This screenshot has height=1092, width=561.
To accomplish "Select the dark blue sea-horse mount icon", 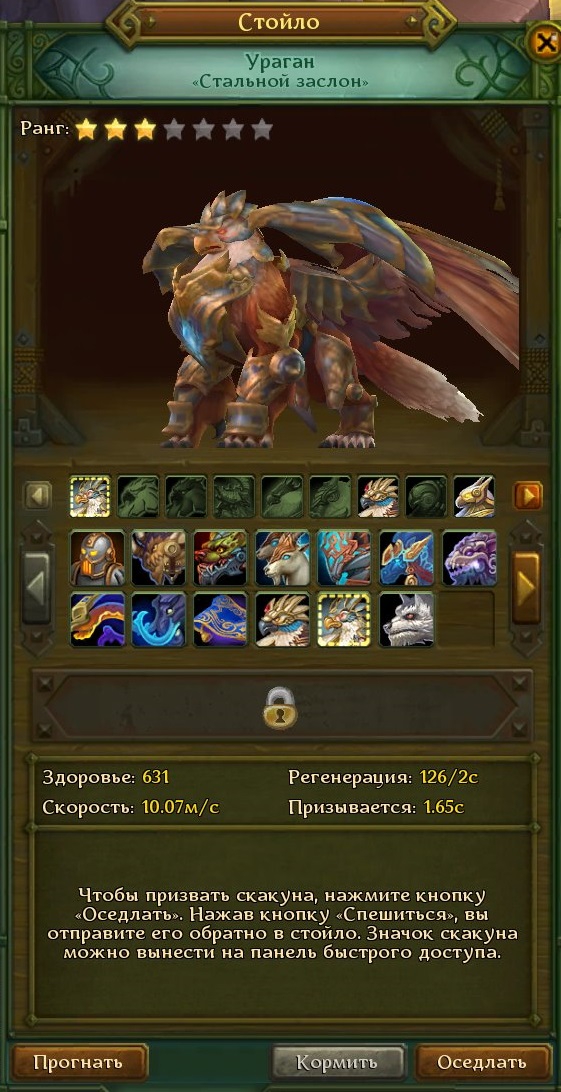I will point(159,619).
